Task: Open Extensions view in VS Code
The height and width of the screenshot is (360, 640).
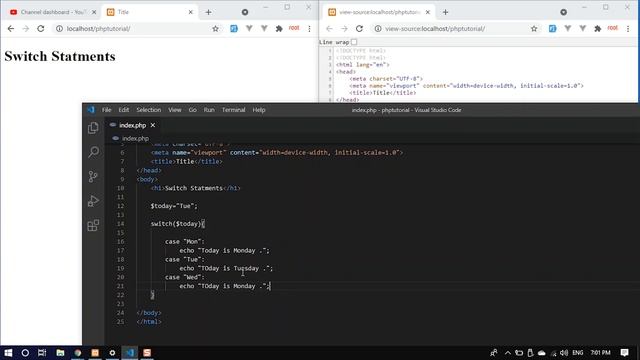Action: (93, 225)
